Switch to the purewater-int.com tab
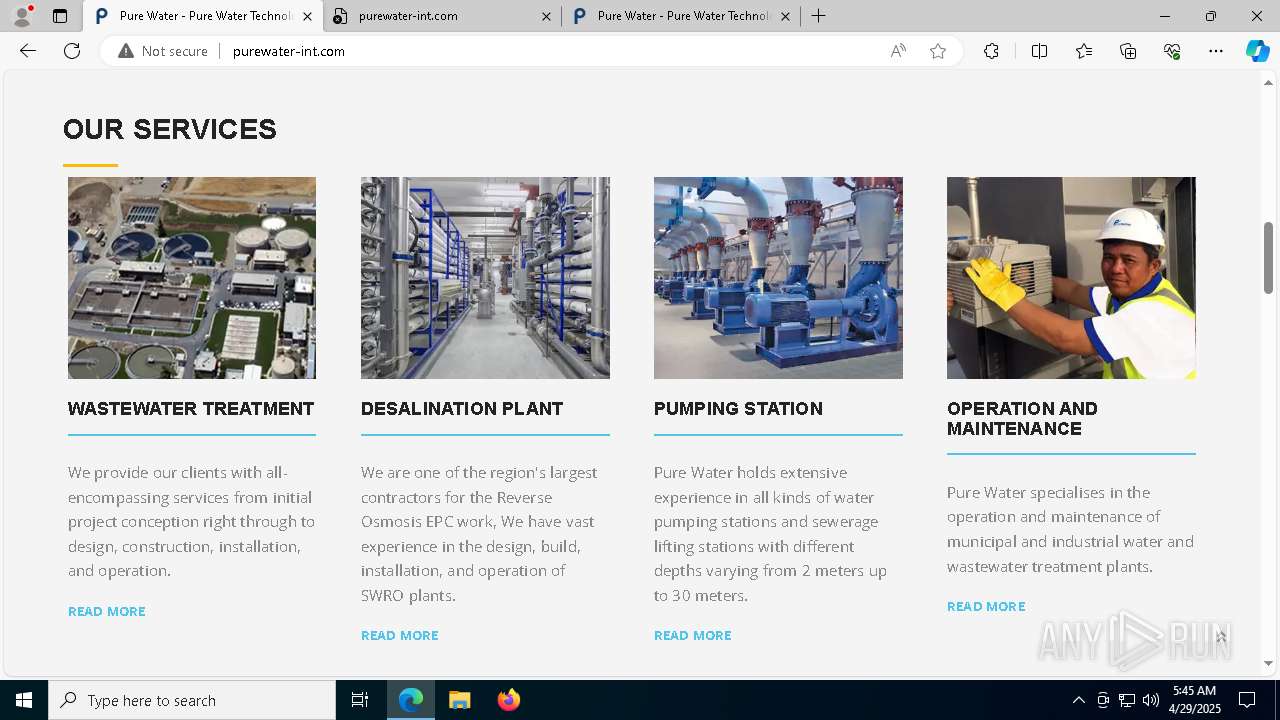 (442, 16)
